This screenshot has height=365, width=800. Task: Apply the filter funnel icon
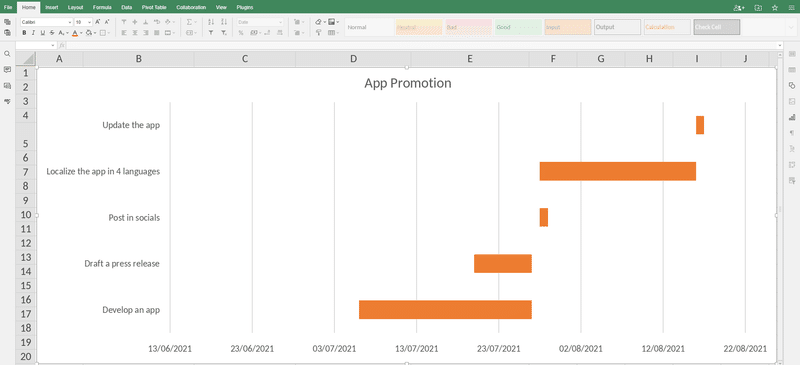pyautogui.click(x=211, y=33)
